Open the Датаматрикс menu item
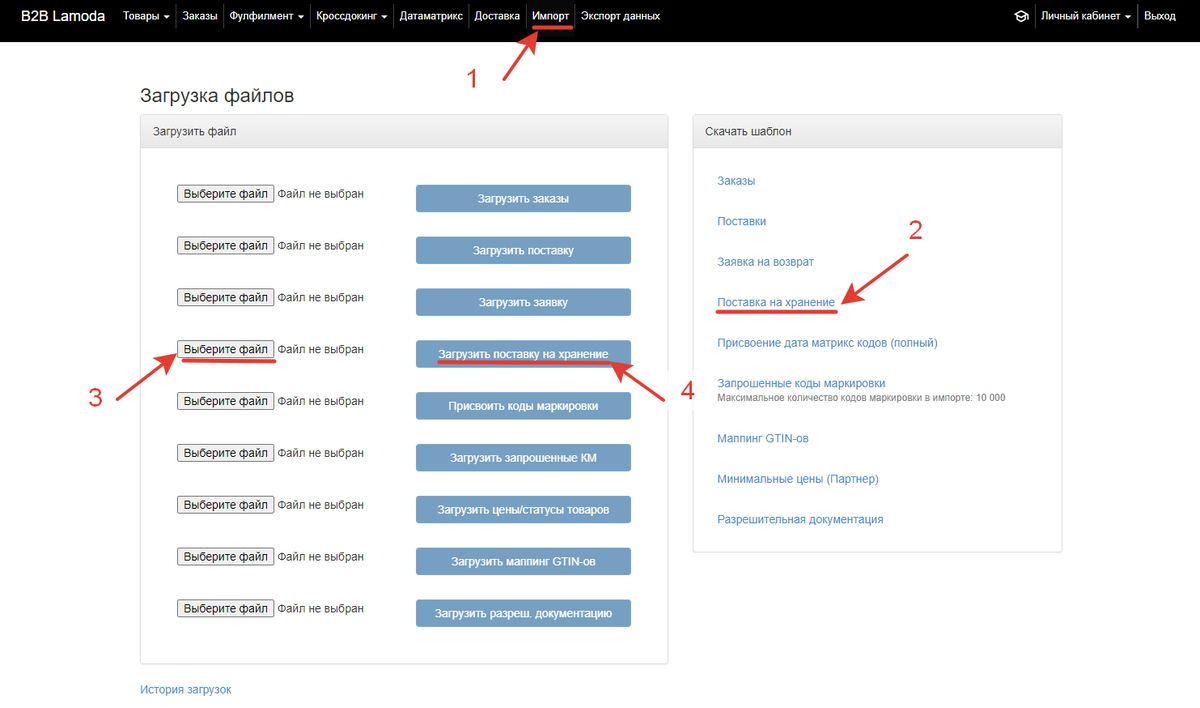This screenshot has width=1200, height=708. pyautogui.click(x=431, y=16)
